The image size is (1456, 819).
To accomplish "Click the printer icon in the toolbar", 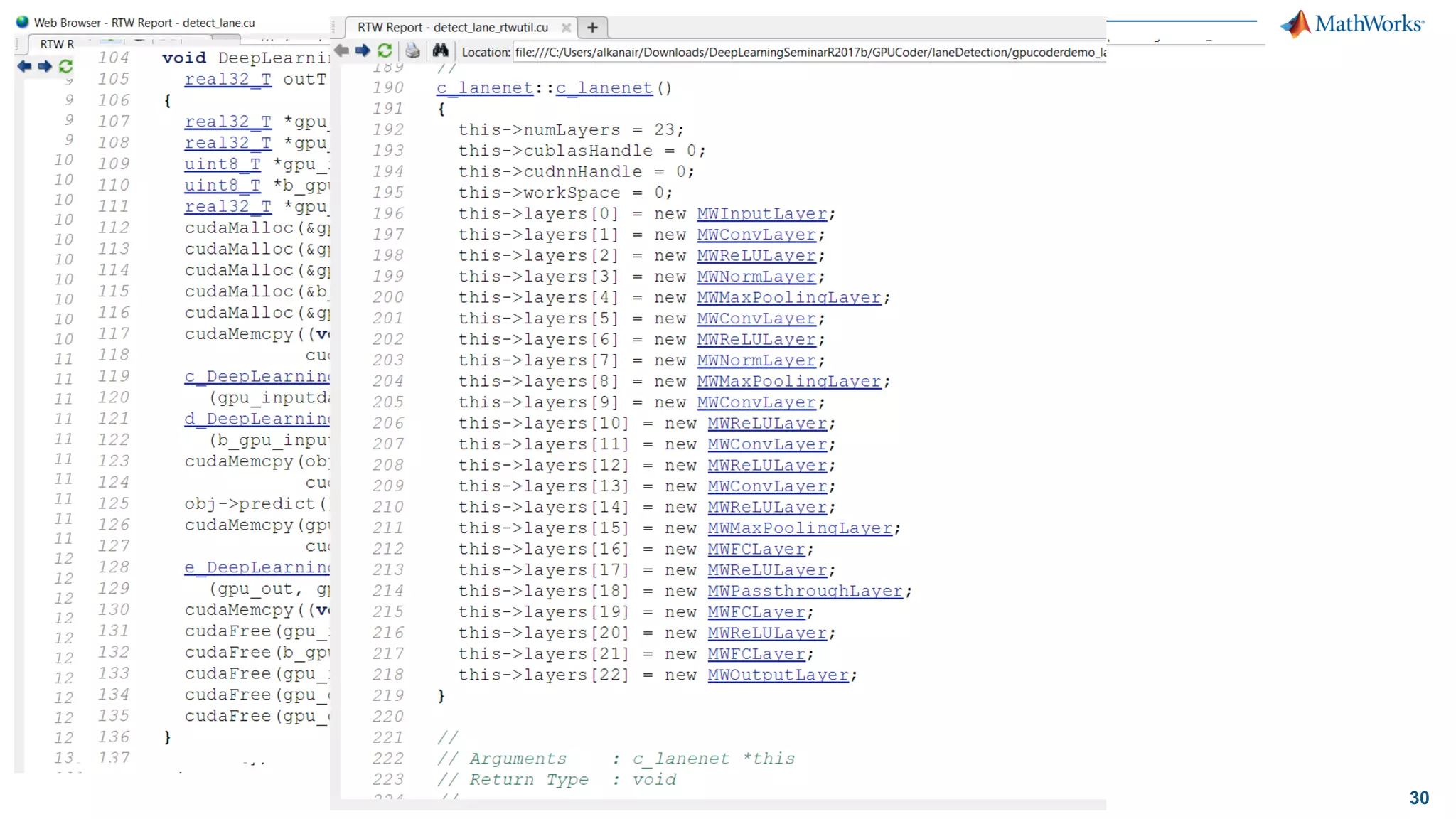I will coord(412,50).
